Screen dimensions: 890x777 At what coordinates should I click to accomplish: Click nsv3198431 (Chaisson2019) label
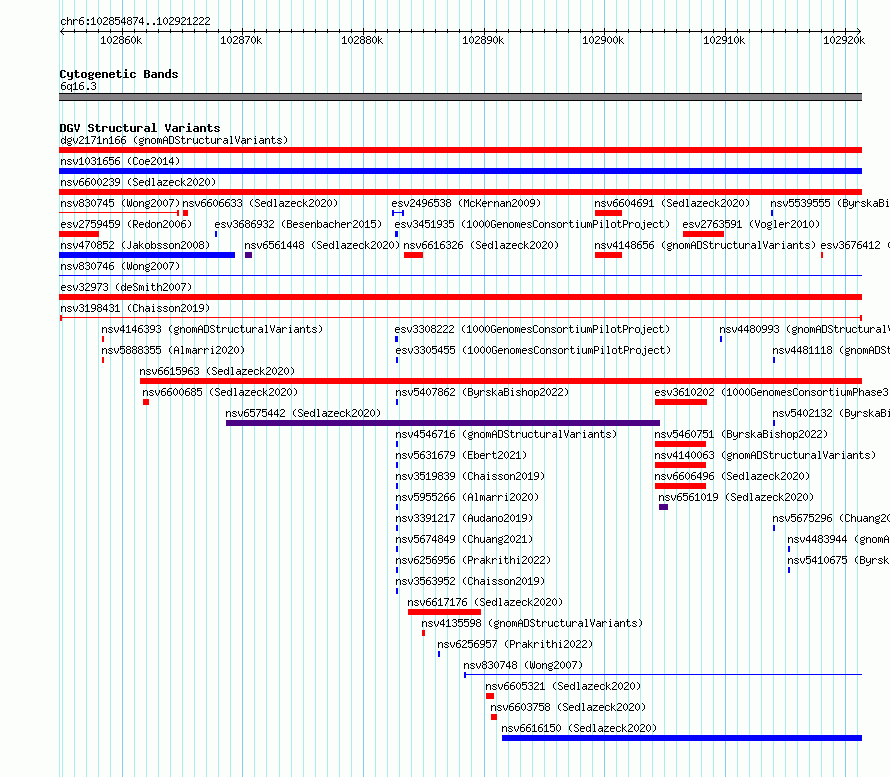pyautogui.click(x=135, y=308)
